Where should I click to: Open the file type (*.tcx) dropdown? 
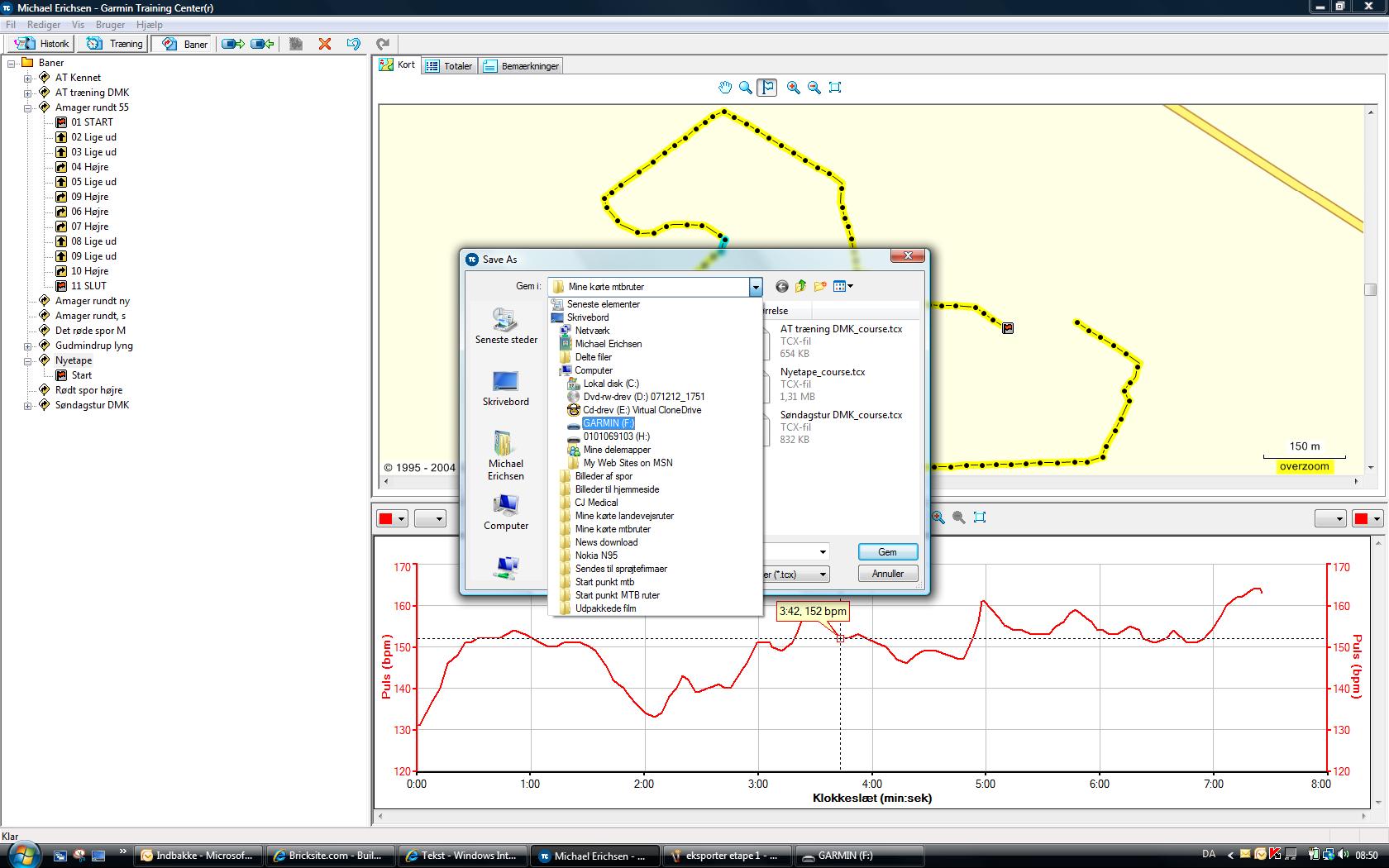click(823, 575)
